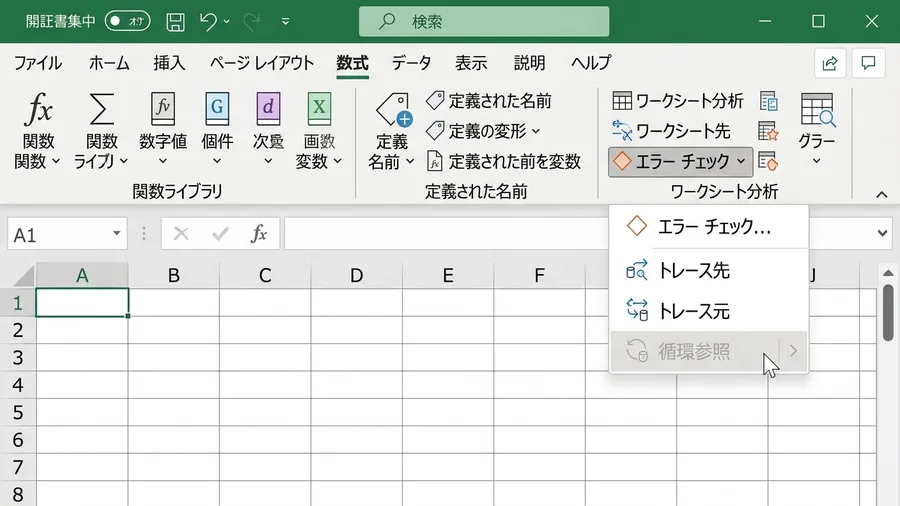Switch to the ホーム tab
Viewport: 900px width, 506px height.
109,63
